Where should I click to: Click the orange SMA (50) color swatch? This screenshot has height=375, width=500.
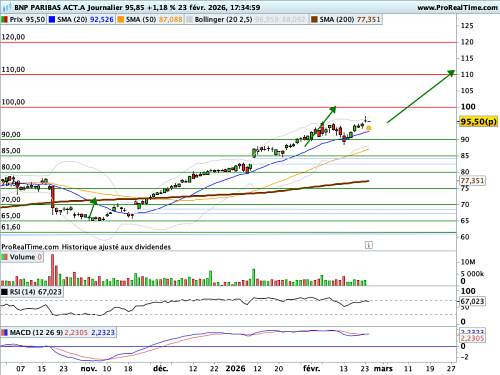coord(121,19)
